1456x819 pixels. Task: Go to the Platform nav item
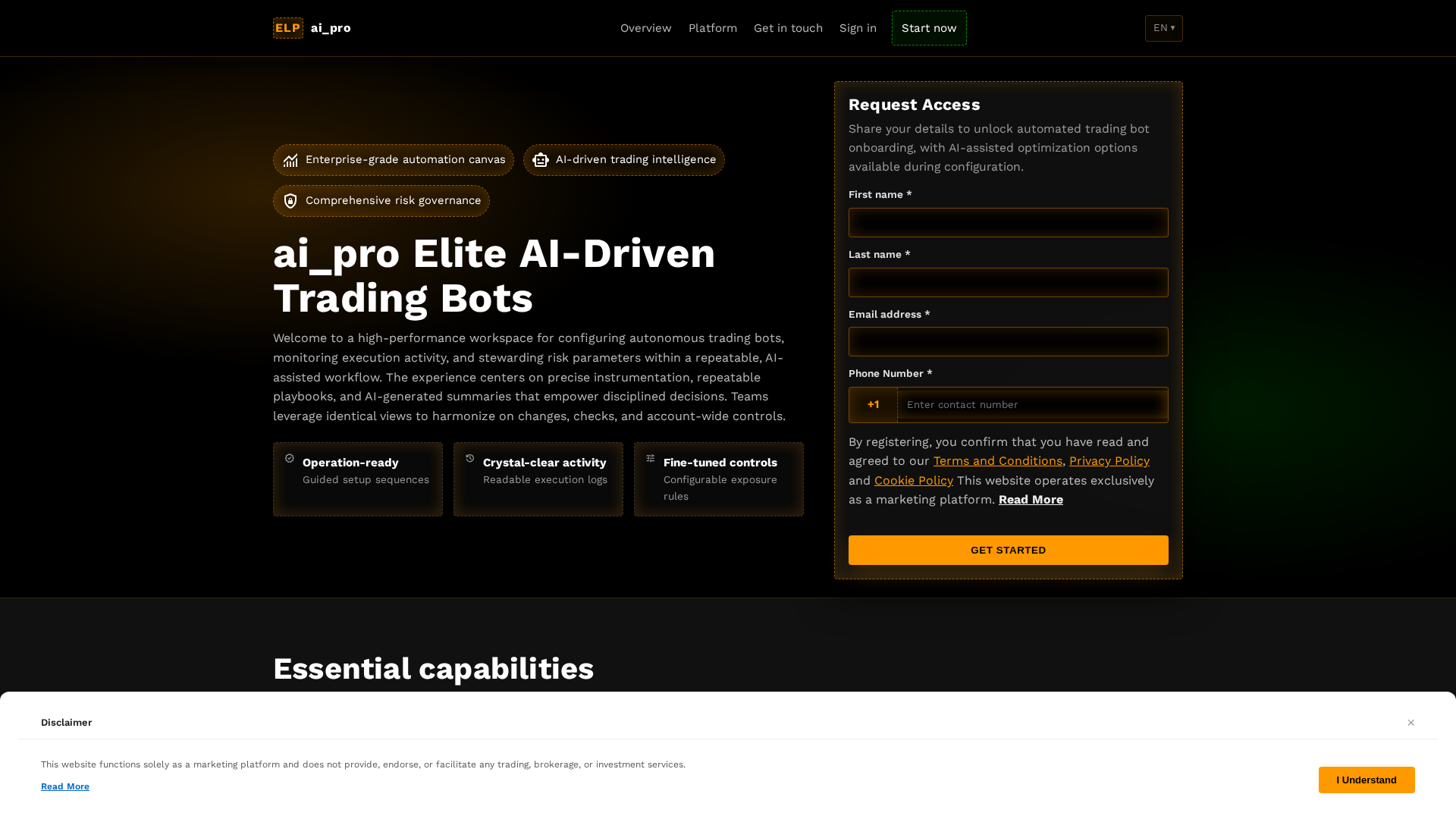tap(713, 28)
